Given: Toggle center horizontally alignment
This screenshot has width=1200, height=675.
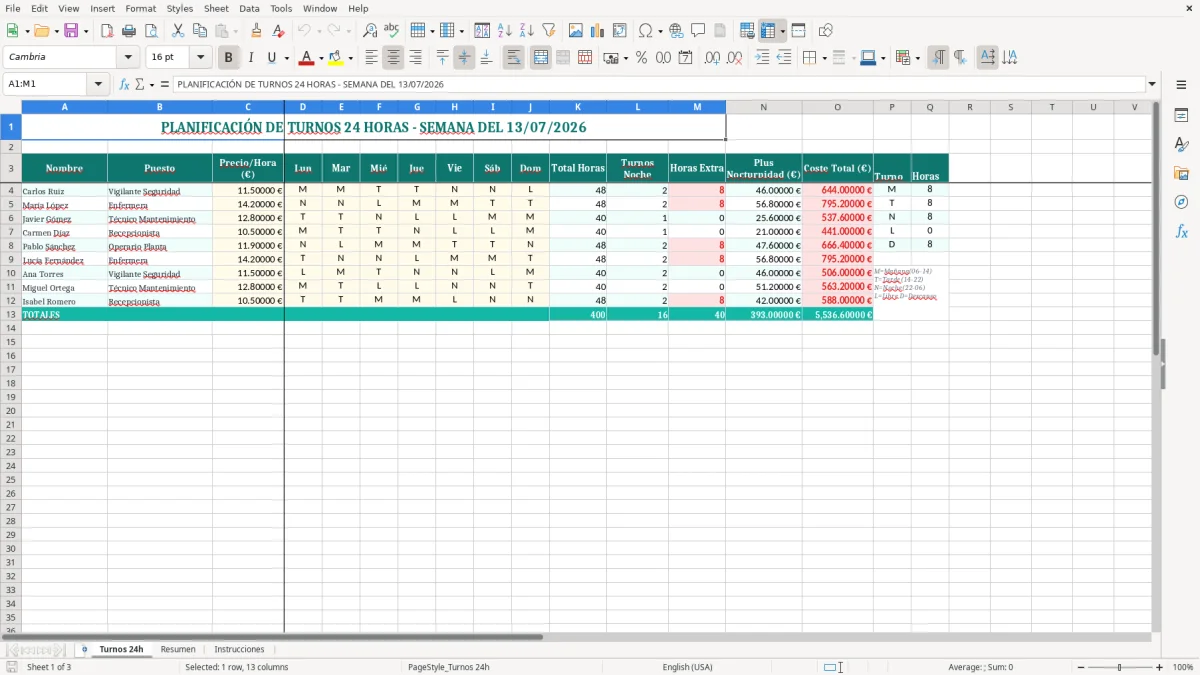Looking at the screenshot, I should click(393, 58).
